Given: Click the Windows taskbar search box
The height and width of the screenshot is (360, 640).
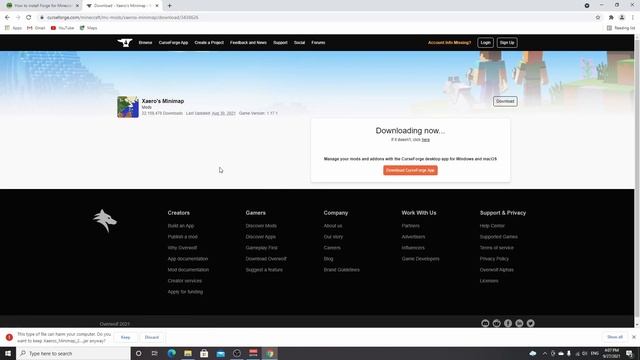Looking at the screenshot, I should point(73,353).
